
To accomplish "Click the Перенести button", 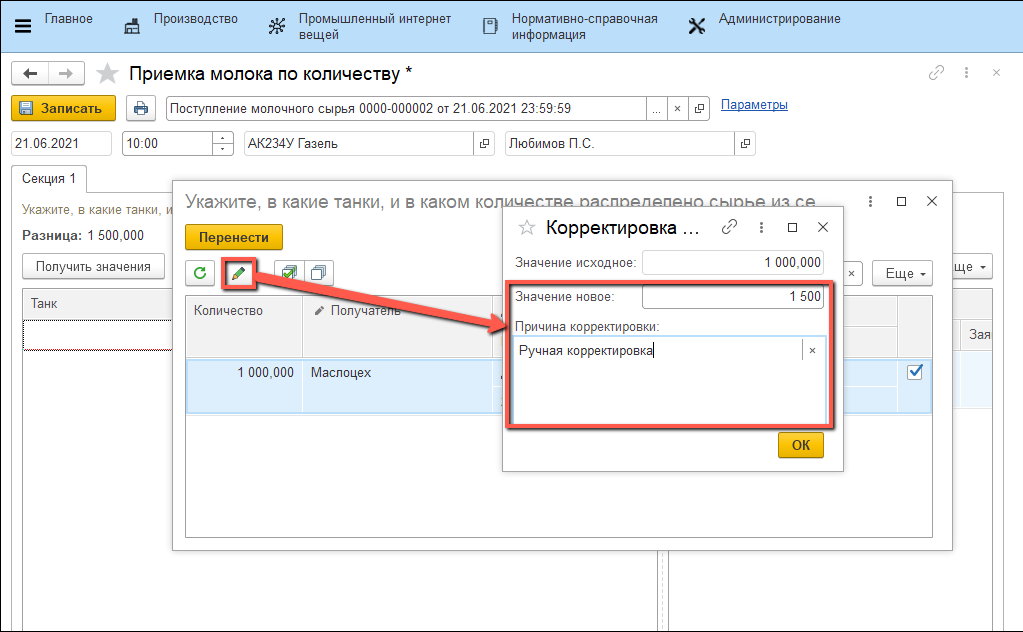I will (234, 237).
